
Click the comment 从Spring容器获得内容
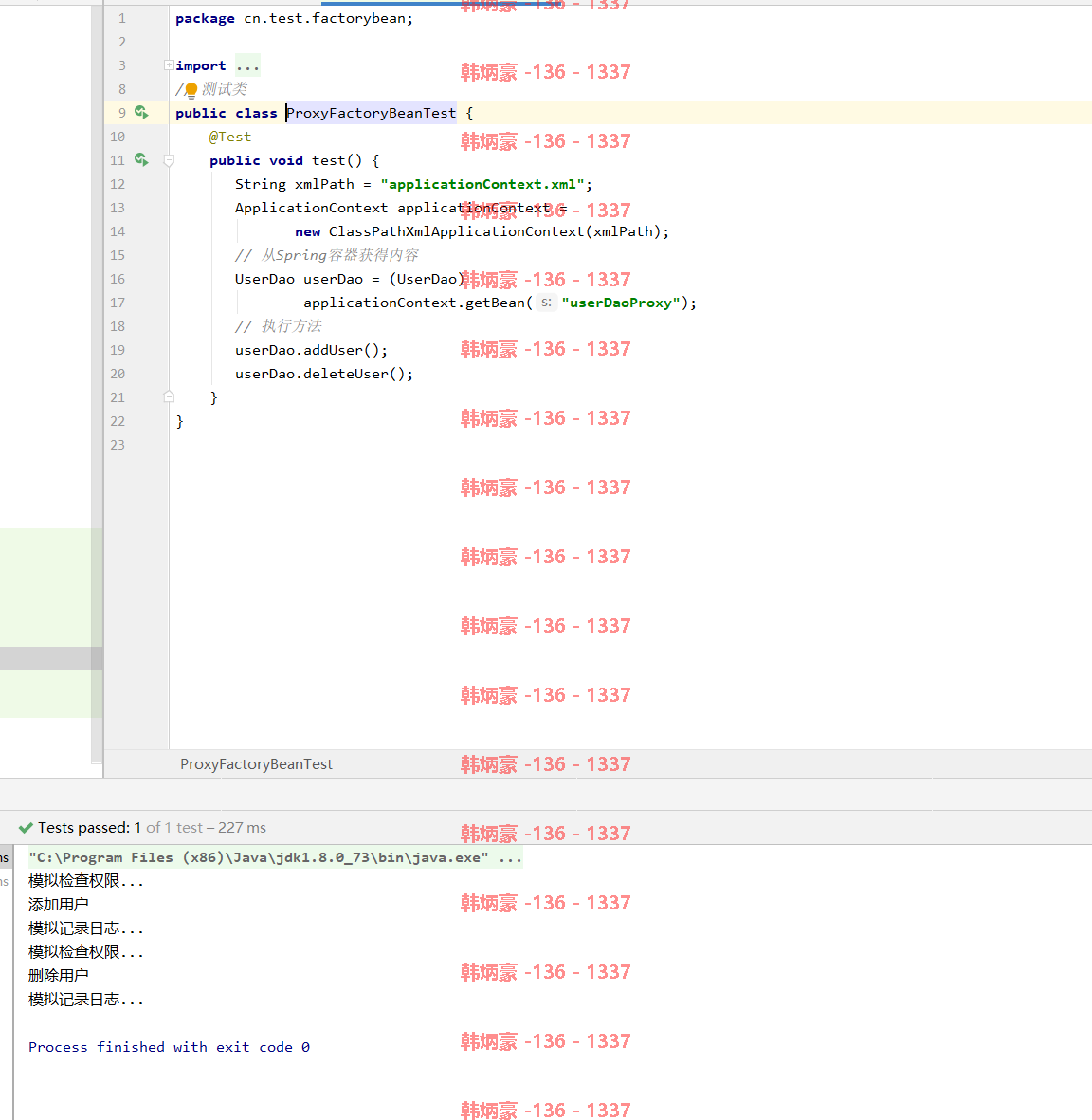pyautogui.click(x=326, y=255)
